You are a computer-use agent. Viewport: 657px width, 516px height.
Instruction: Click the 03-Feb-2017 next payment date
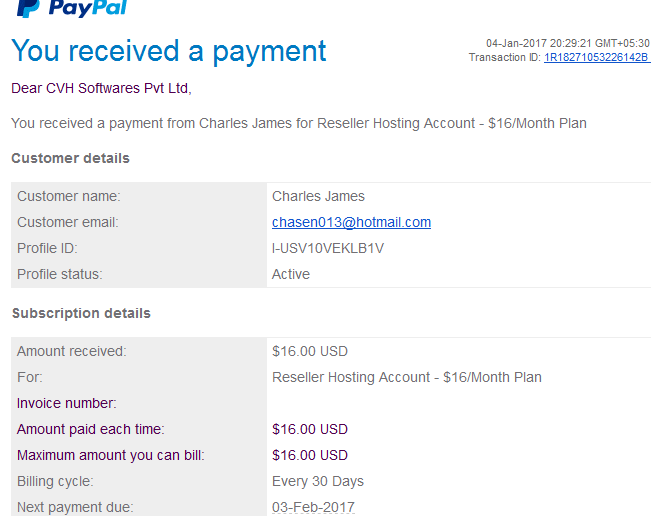point(313,507)
